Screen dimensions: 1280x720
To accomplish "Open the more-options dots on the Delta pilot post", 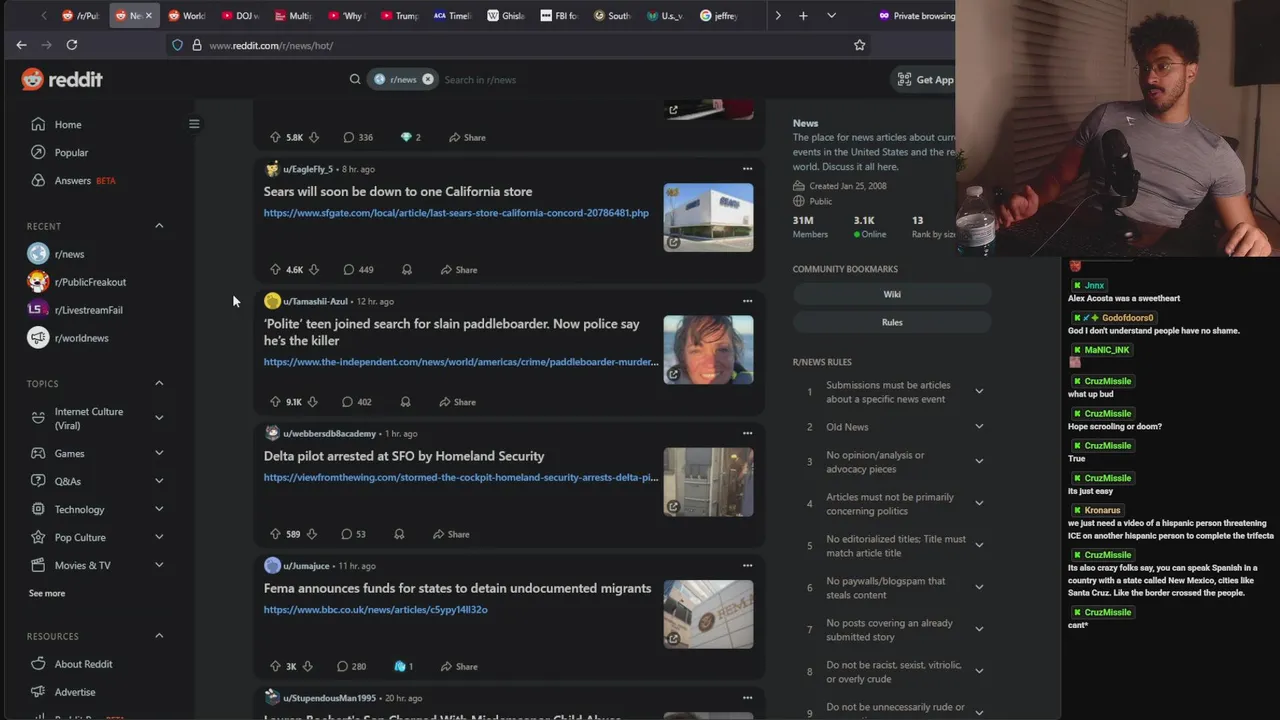I will (x=747, y=433).
